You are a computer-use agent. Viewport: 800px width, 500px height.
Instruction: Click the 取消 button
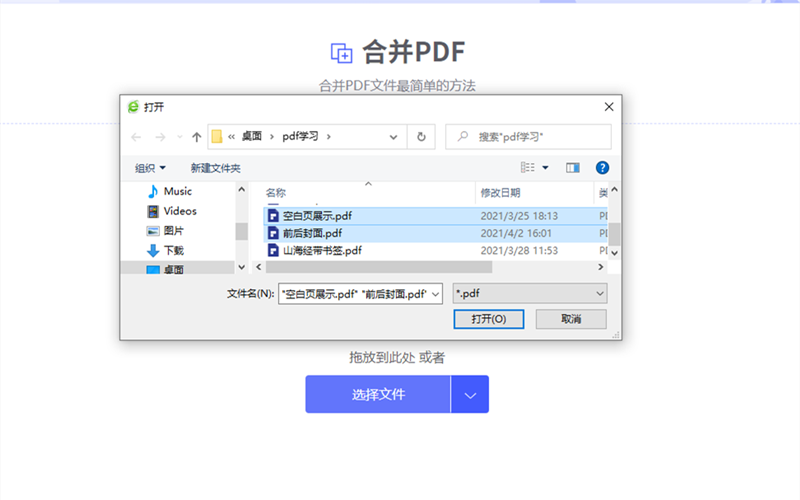[571, 319]
